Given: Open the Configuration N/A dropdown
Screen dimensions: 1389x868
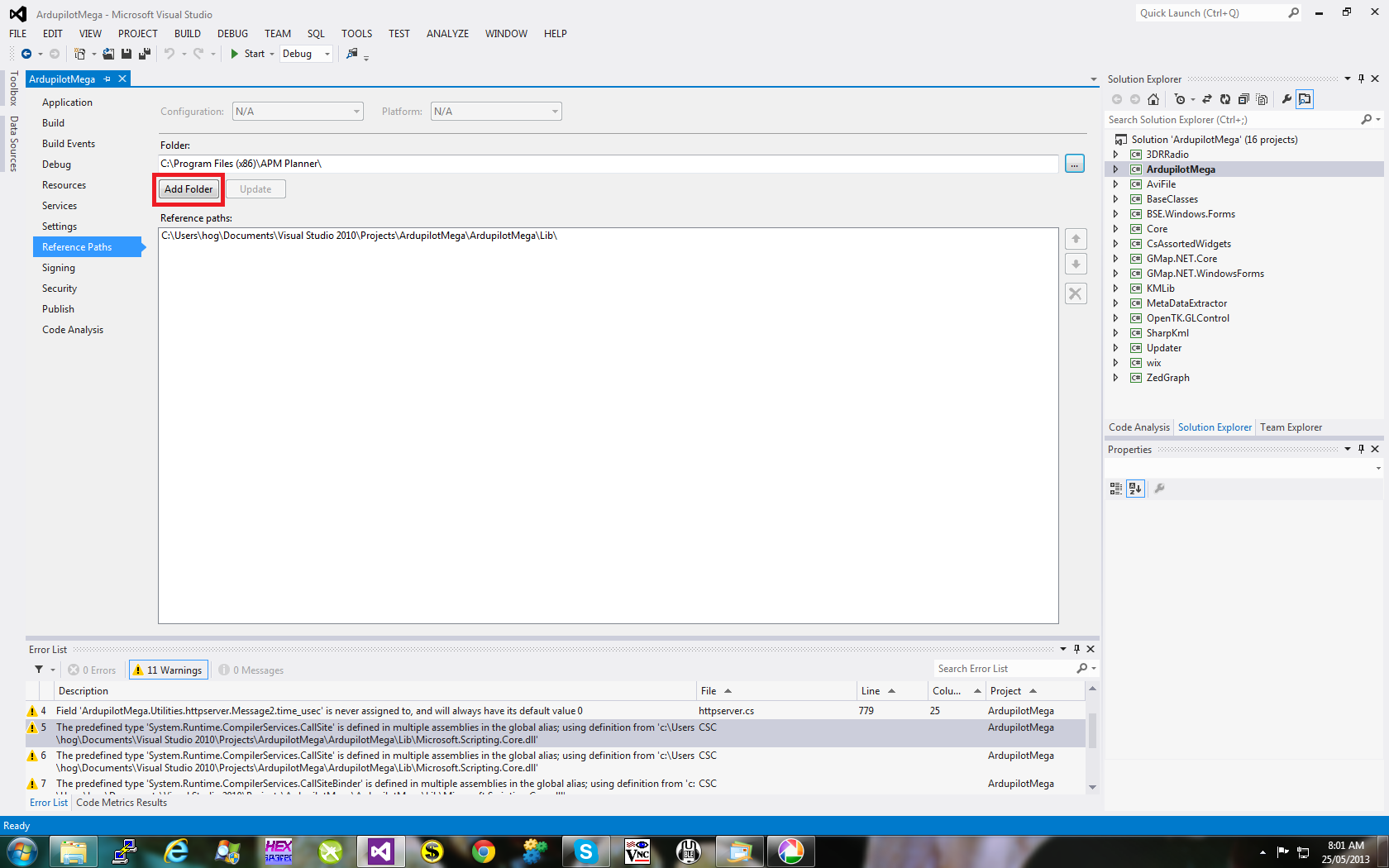Looking at the screenshot, I should 298,112.
